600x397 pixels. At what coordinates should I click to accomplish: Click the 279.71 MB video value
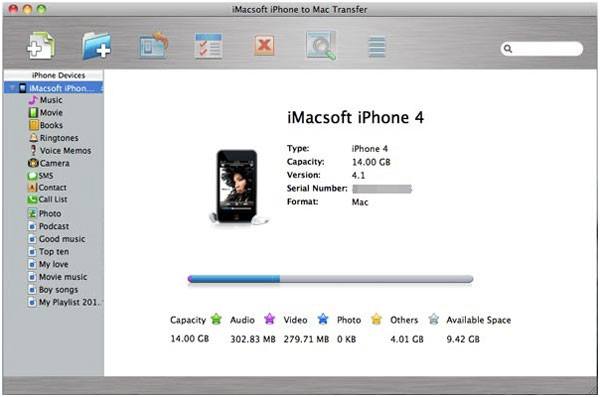click(x=306, y=339)
